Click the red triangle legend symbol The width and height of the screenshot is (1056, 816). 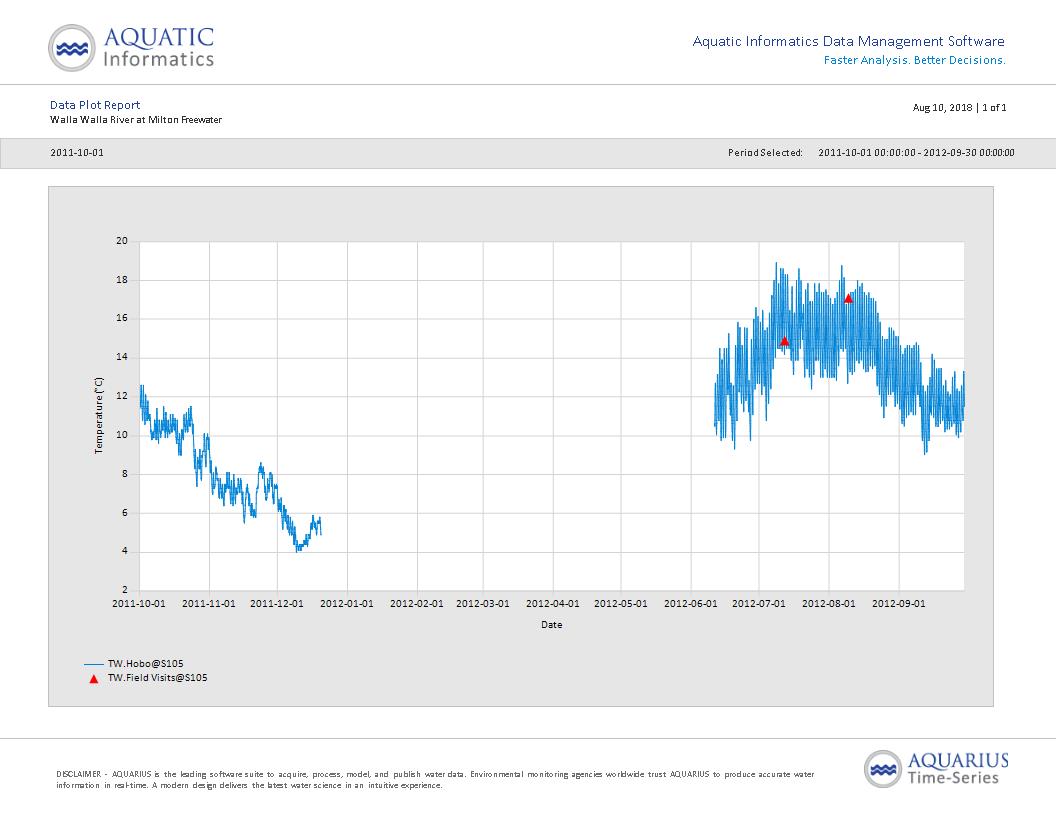(x=94, y=679)
